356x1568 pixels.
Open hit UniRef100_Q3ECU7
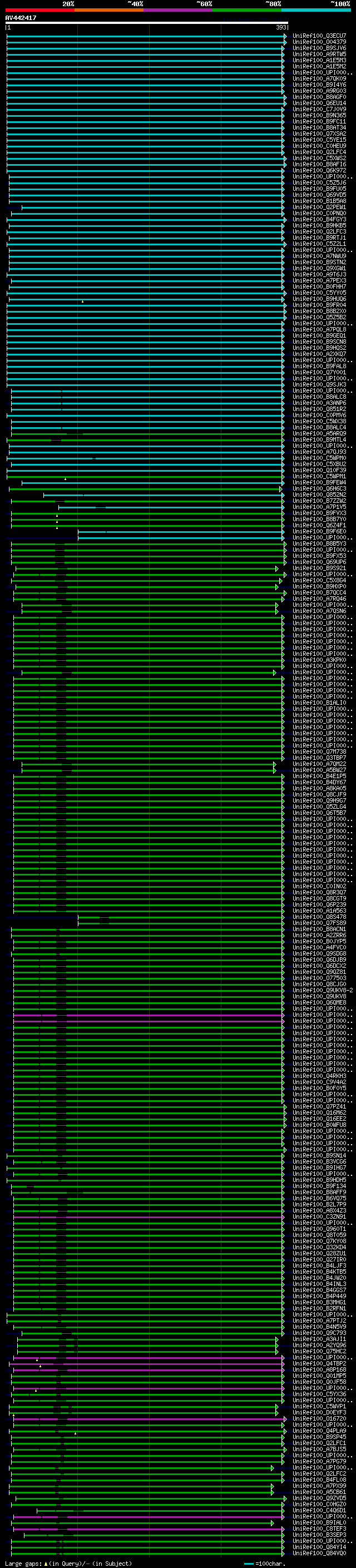click(x=319, y=36)
